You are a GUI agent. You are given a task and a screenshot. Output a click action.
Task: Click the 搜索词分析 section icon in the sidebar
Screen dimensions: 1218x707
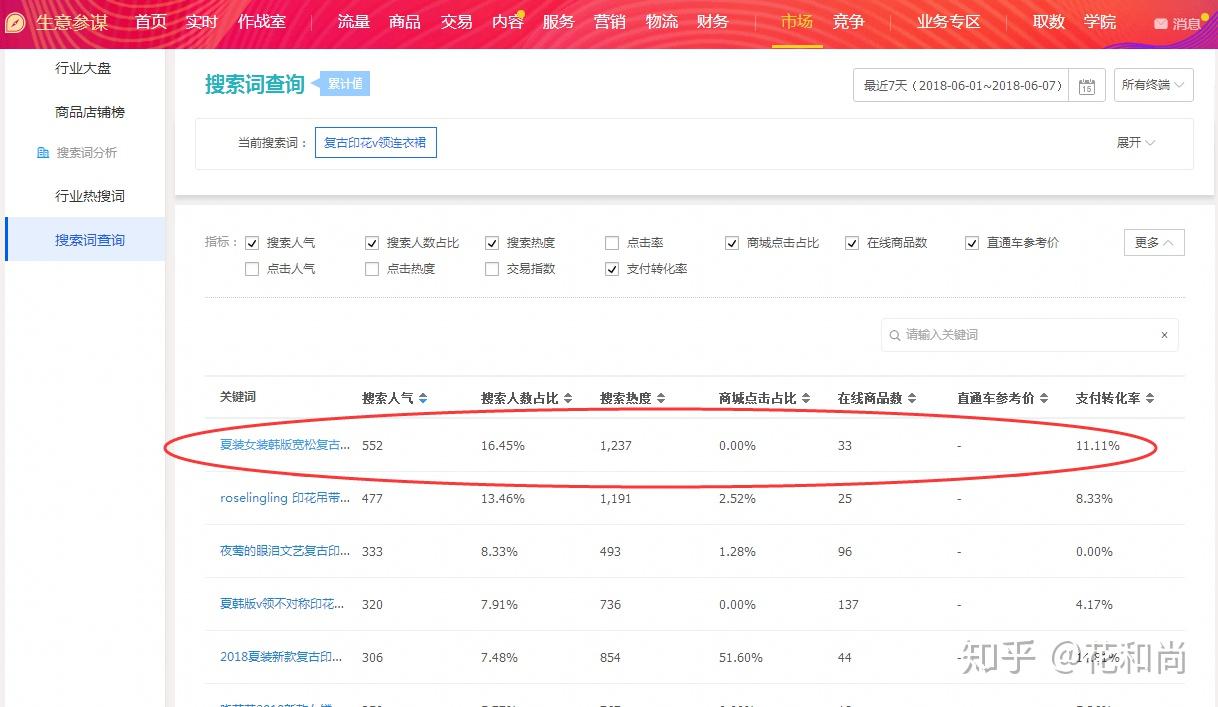(x=43, y=153)
